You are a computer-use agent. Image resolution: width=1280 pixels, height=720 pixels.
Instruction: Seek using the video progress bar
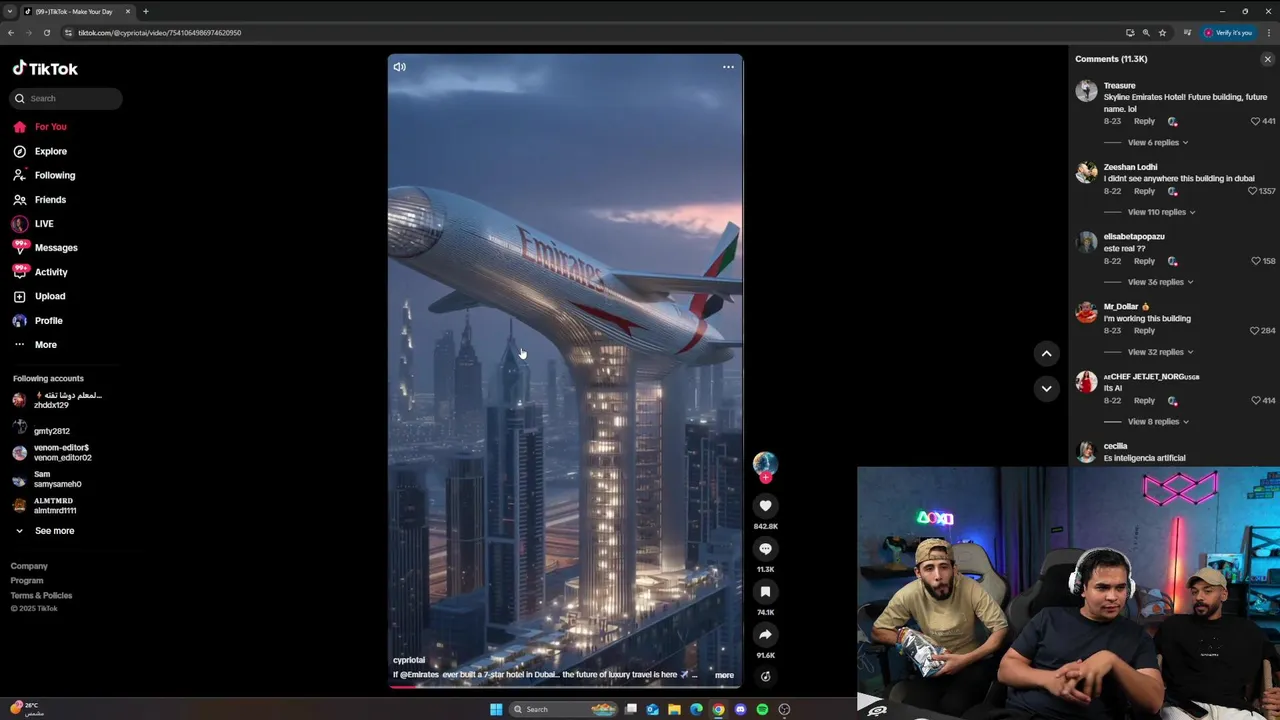[x=565, y=686]
